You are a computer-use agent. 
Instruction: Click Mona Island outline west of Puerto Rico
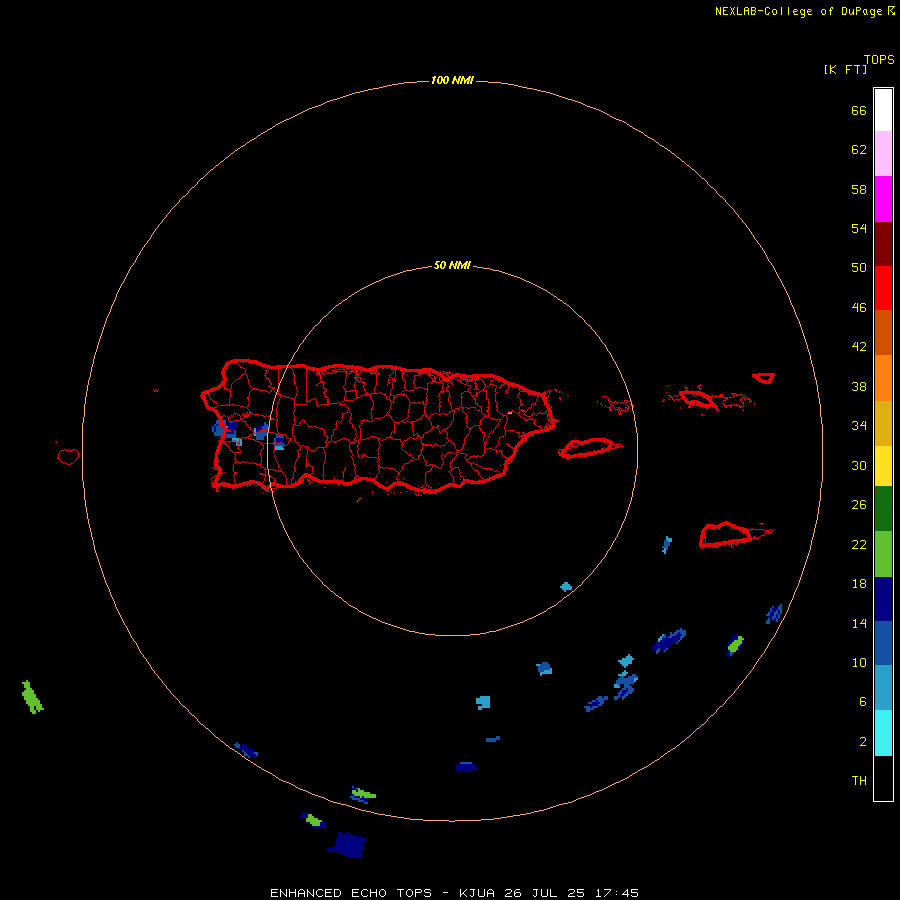[x=68, y=457]
